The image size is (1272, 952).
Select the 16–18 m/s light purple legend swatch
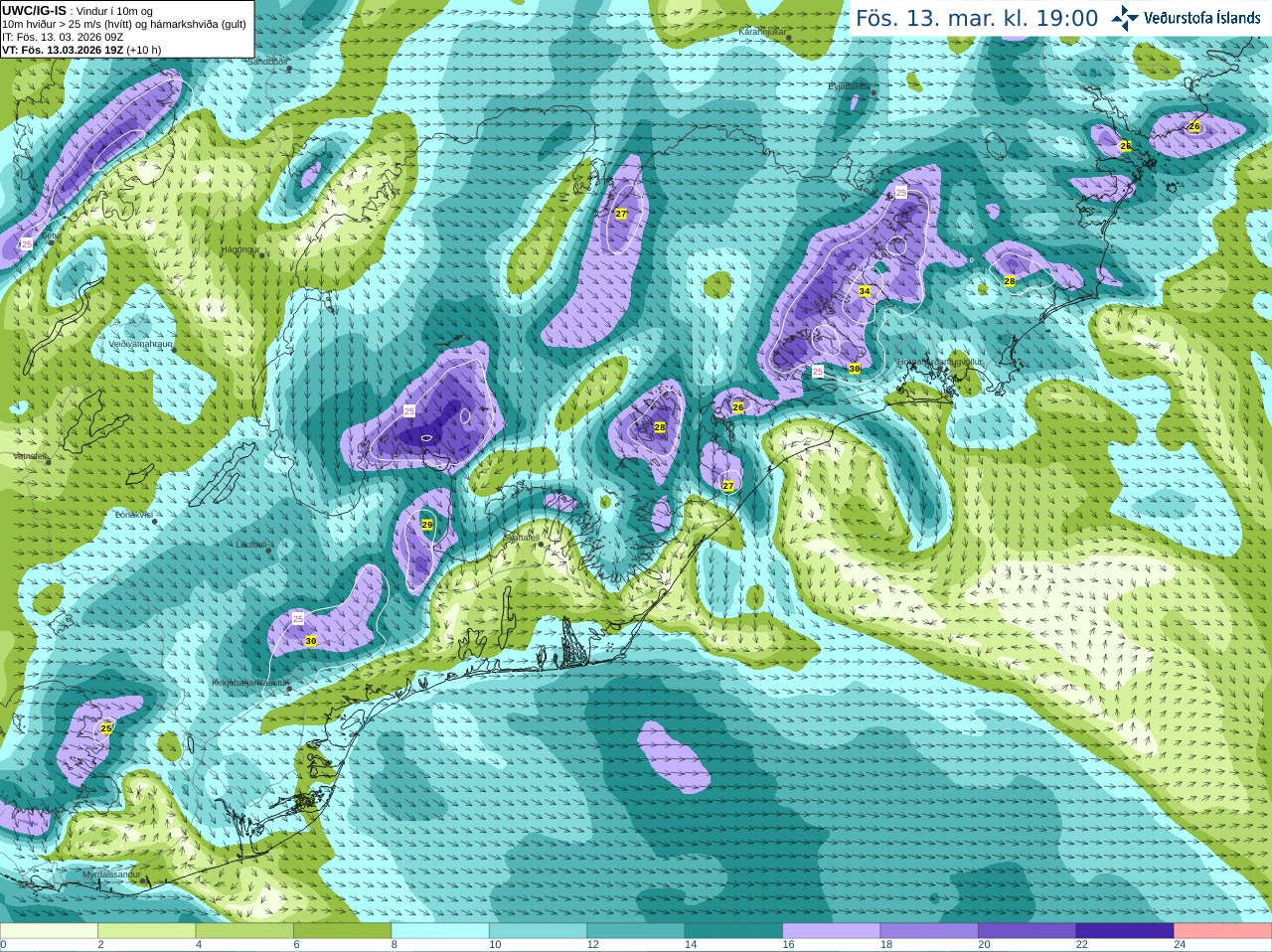pos(832,931)
